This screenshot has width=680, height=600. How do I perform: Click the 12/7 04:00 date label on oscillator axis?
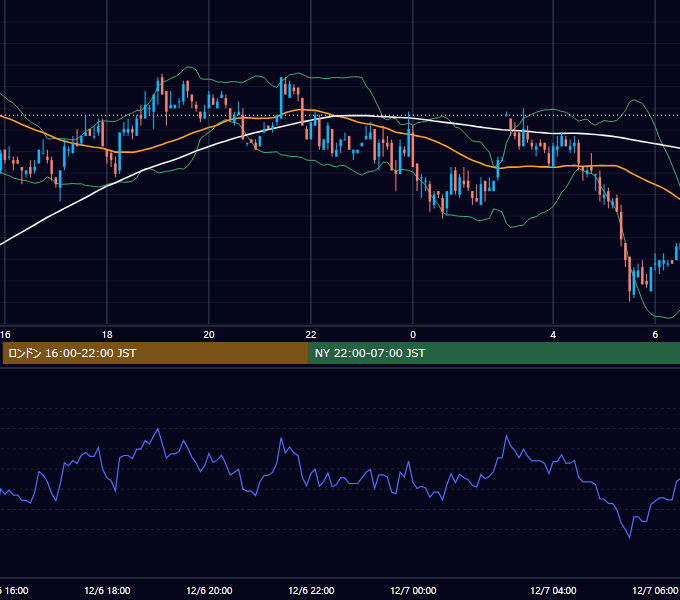click(x=553, y=590)
